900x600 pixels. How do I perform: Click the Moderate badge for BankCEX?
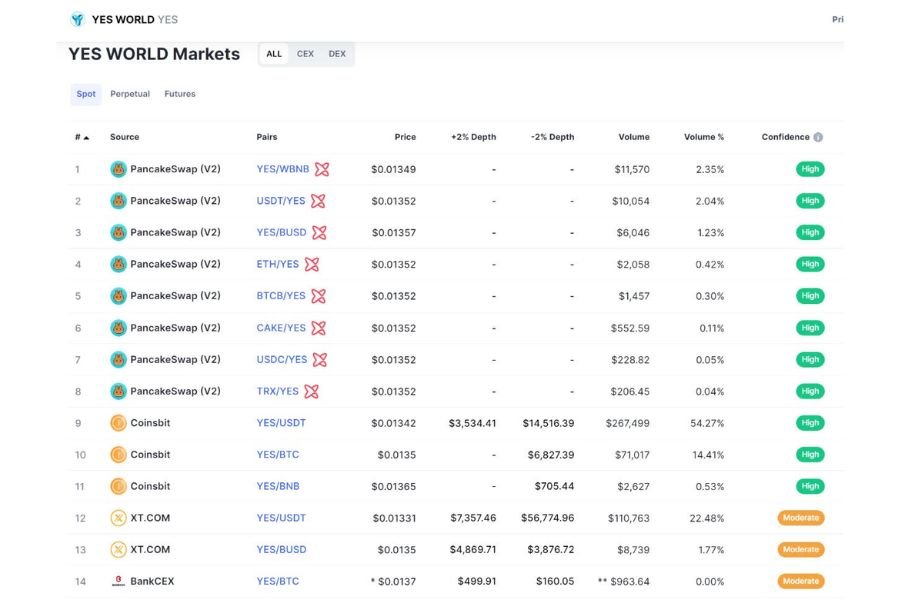(x=800, y=581)
